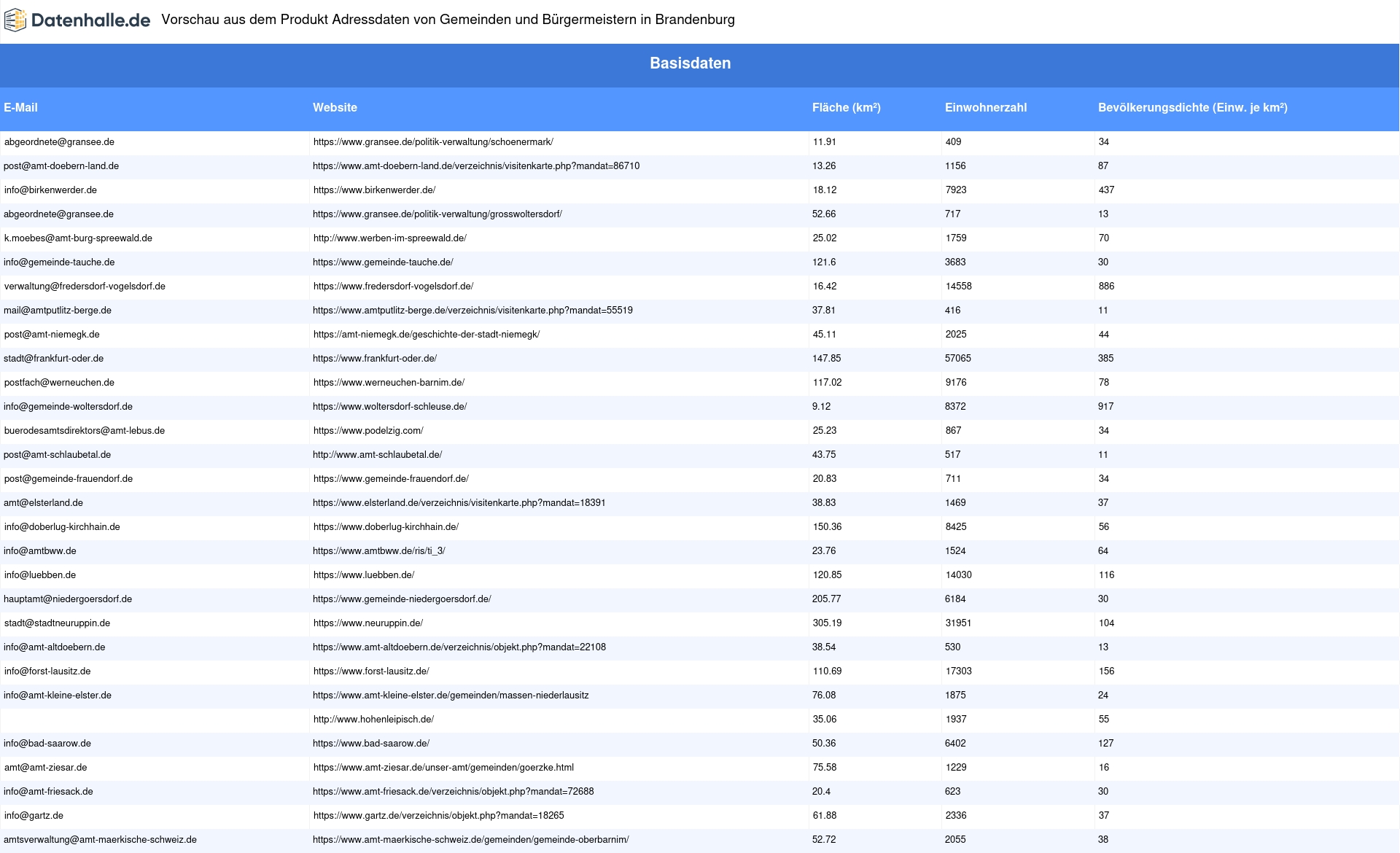Click email post@amt-niemegk.de
The width and height of the screenshot is (1400, 853).
[x=52, y=335]
